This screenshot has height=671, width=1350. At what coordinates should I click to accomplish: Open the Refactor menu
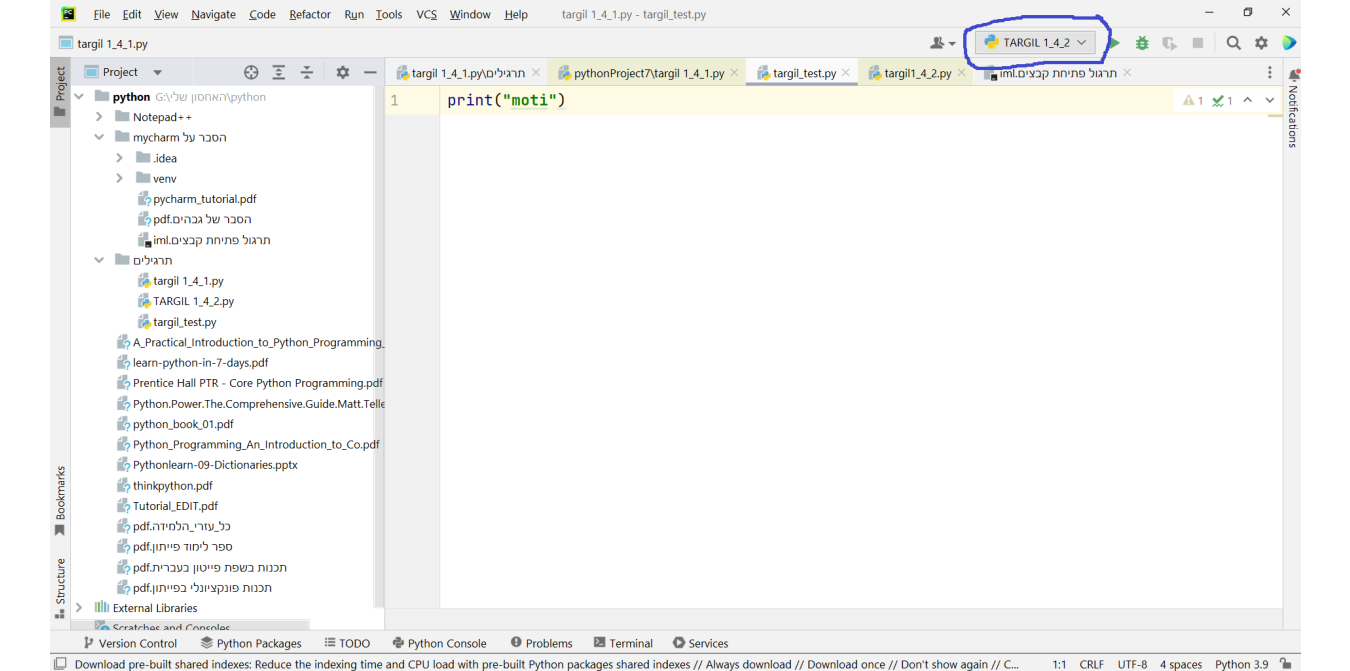(x=310, y=14)
